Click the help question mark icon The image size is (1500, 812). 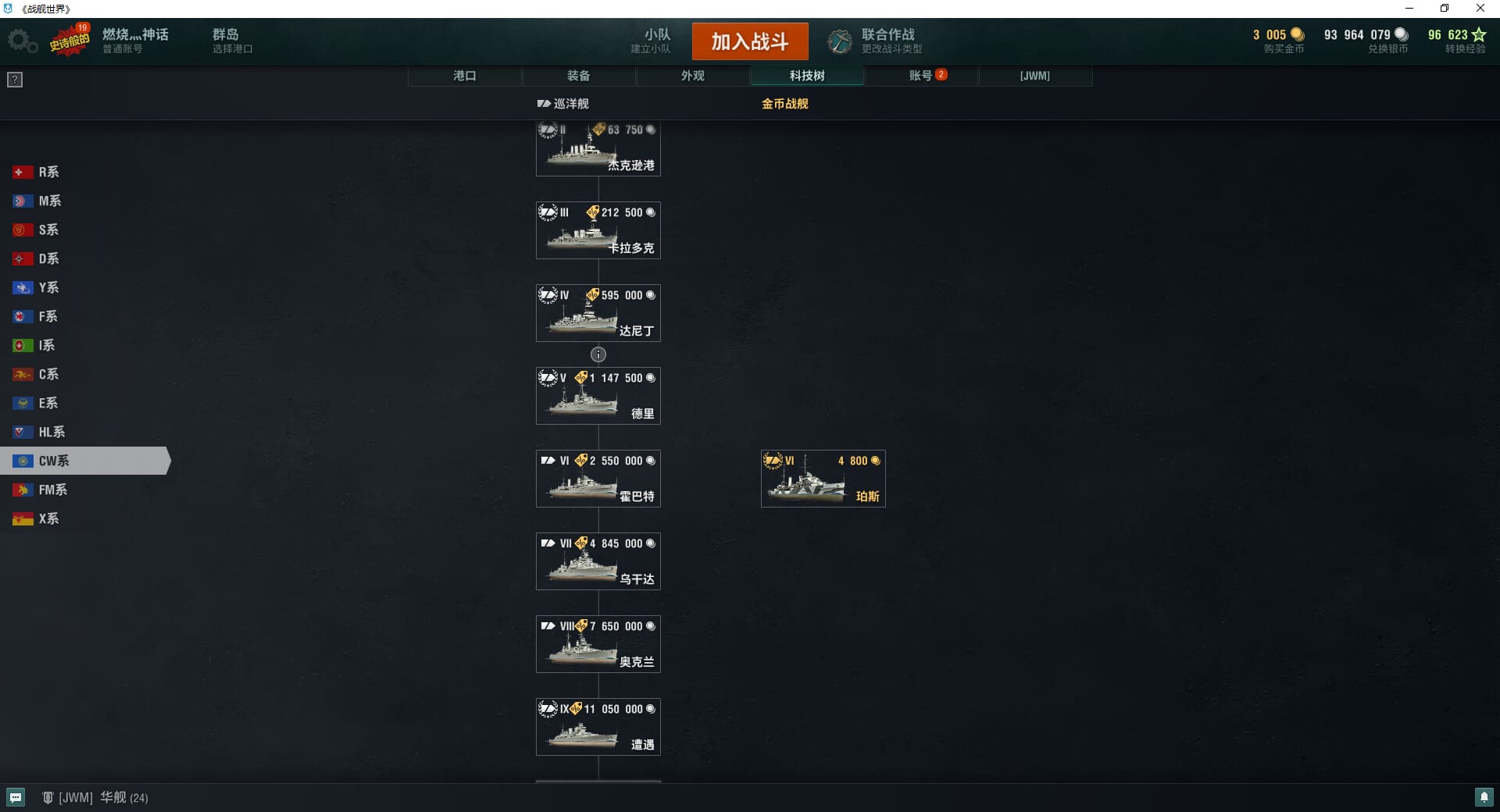pyautogui.click(x=15, y=80)
